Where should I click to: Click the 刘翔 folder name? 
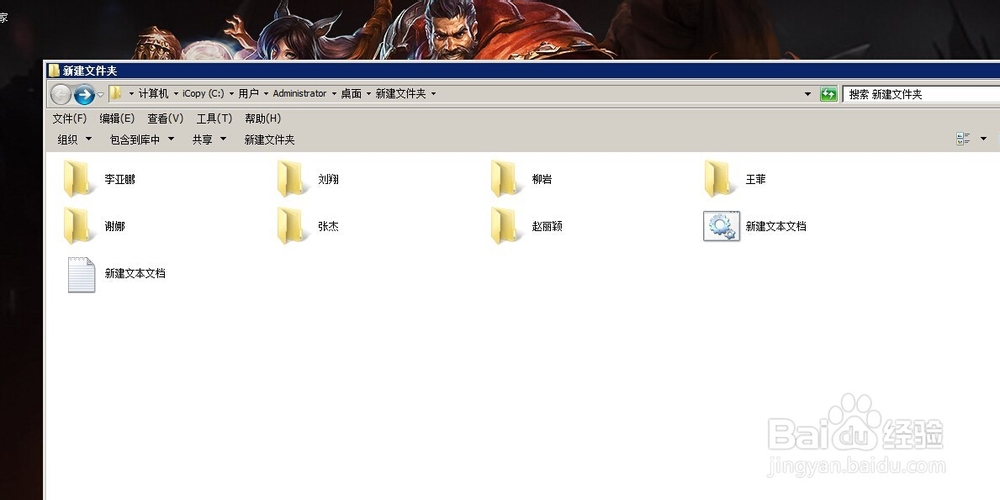tap(328, 179)
